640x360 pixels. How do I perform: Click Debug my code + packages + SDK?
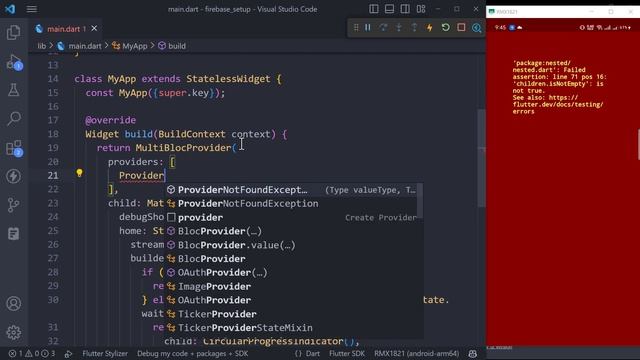[192, 353]
